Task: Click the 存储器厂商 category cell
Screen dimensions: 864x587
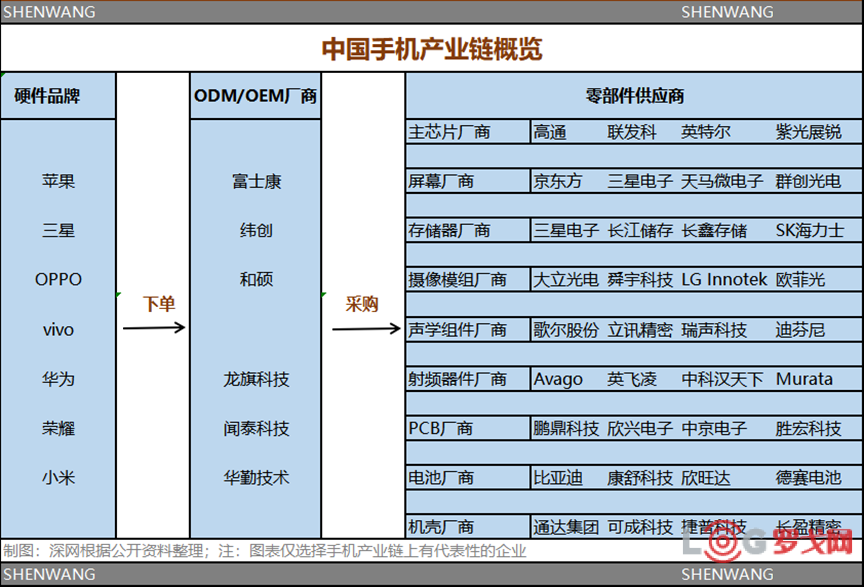Action: [468, 230]
